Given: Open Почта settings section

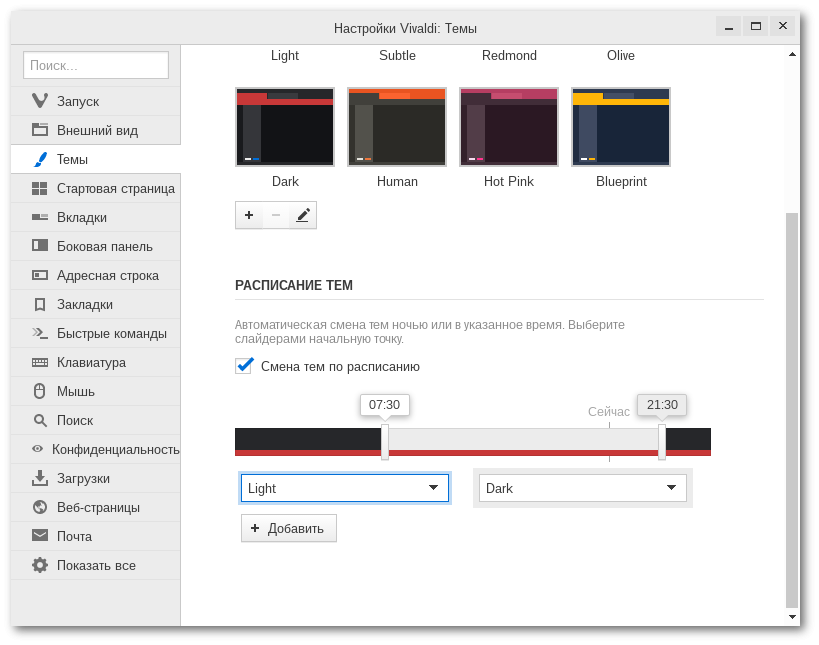Looking at the screenshot, I should (96, 536).
